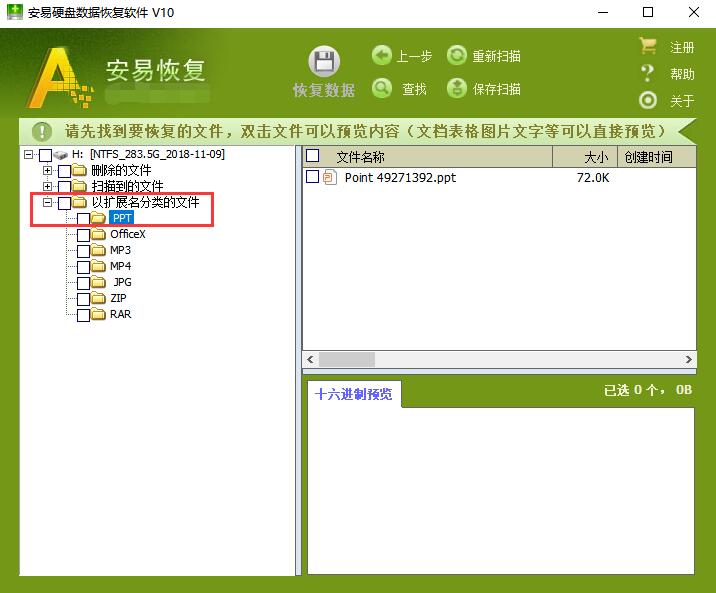Select the 删除的文件 tree label
716x593 pixels.
(121, 170)
